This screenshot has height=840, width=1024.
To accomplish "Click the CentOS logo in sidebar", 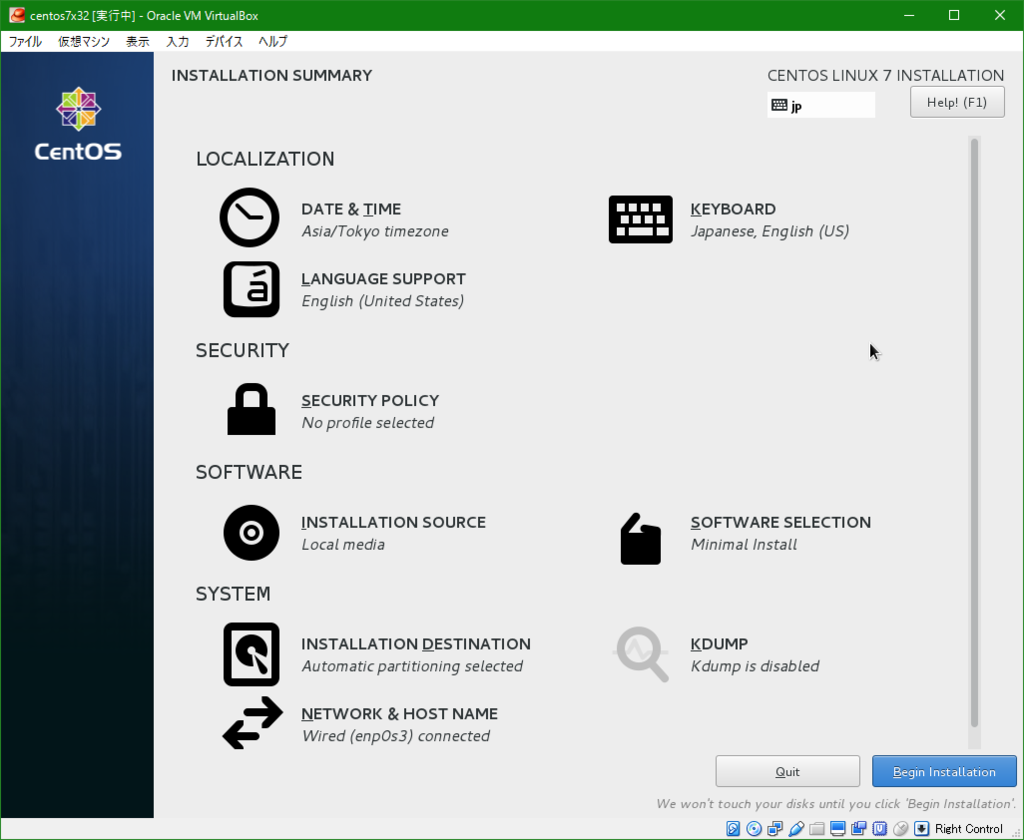I will click(x=78, y=124).
